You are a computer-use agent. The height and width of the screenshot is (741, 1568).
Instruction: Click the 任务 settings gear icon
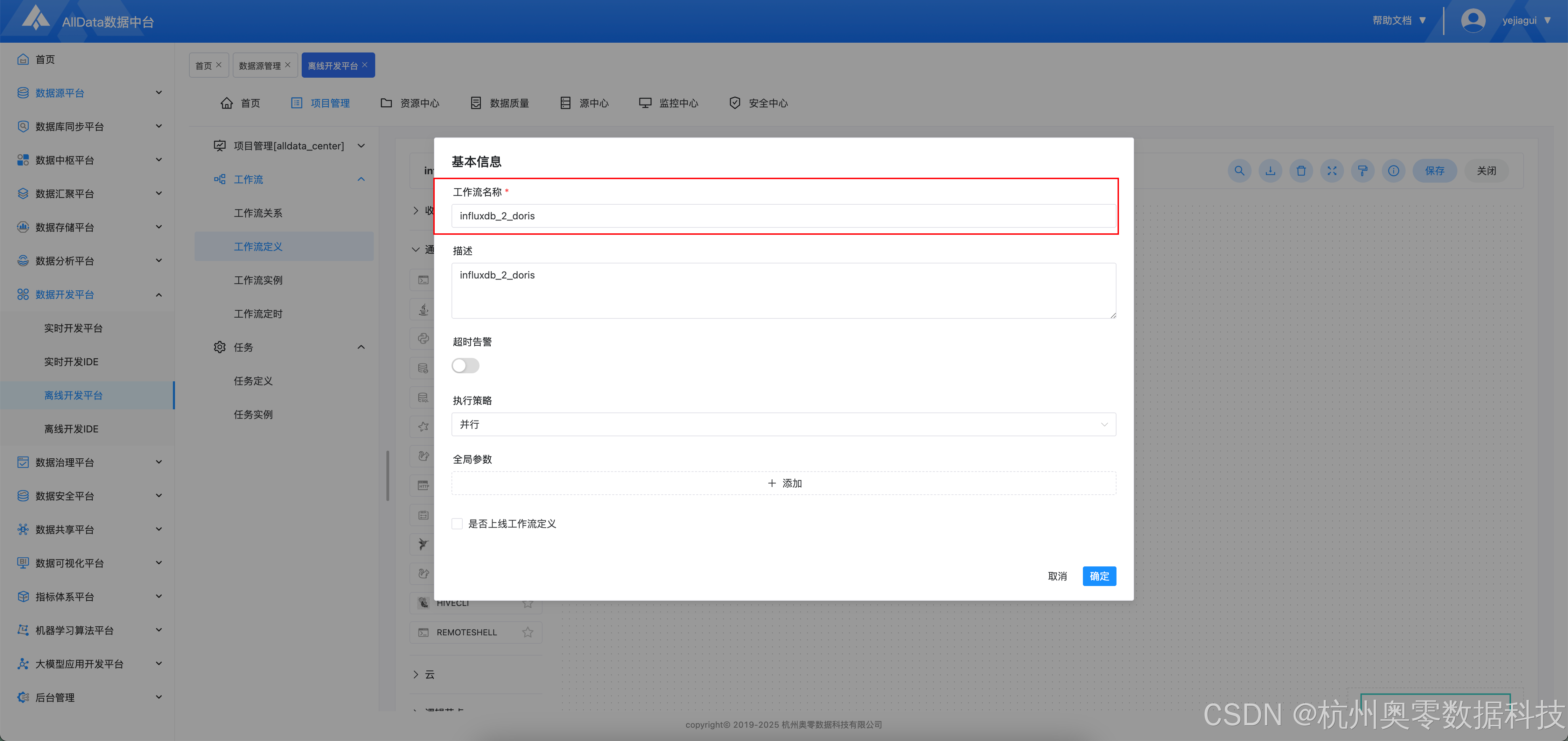point(220,347)
